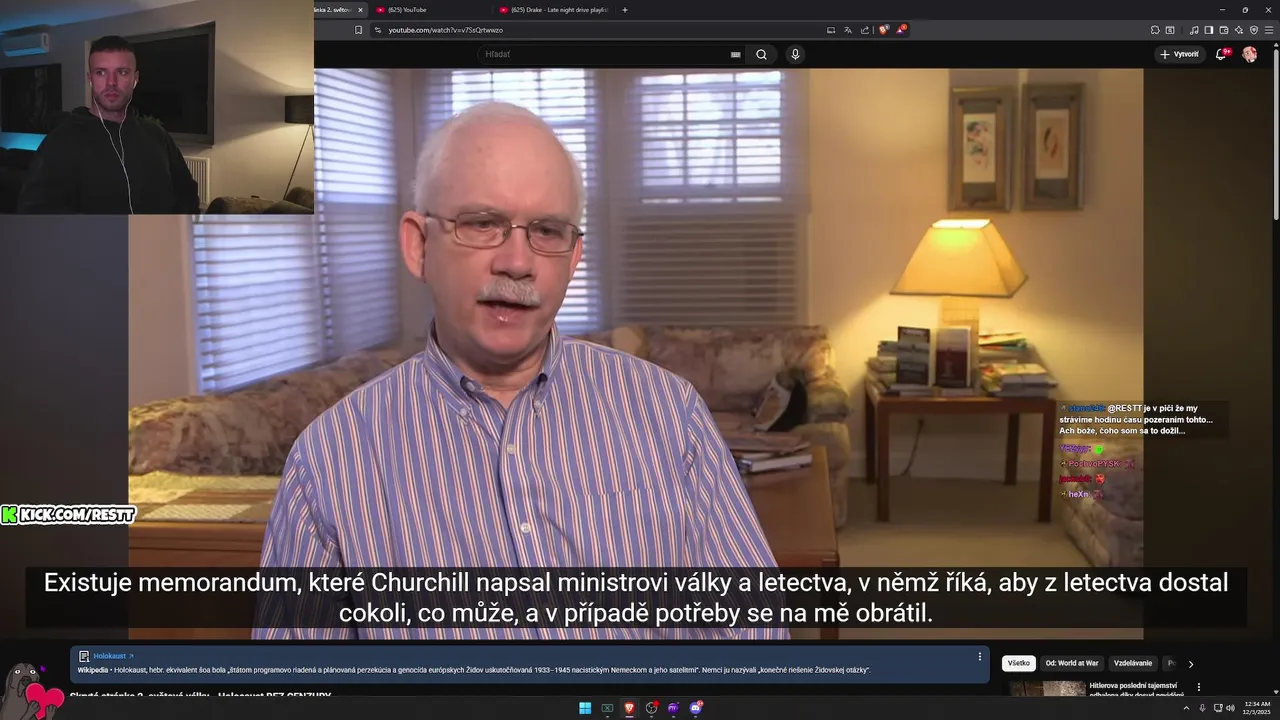Click the YouTube search magnifier button
Screen dimensions: 1280x720
(x=761, y=54)
